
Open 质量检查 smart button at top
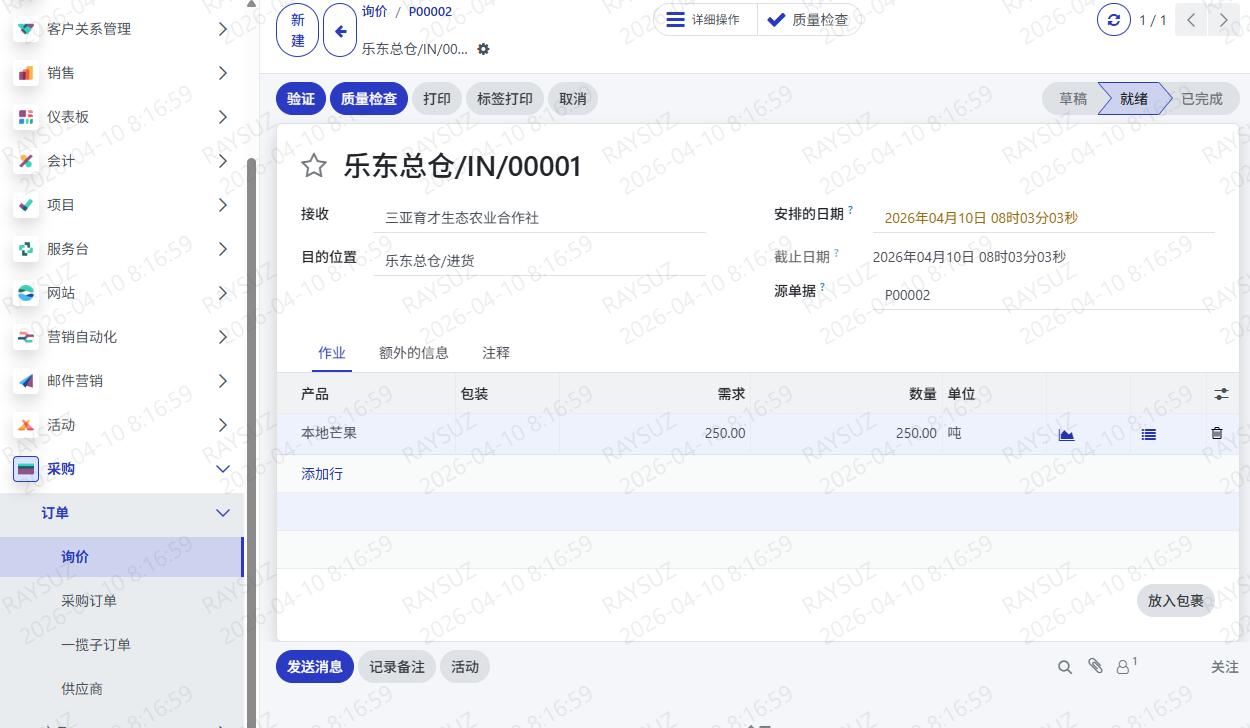(x=809, y=20)
